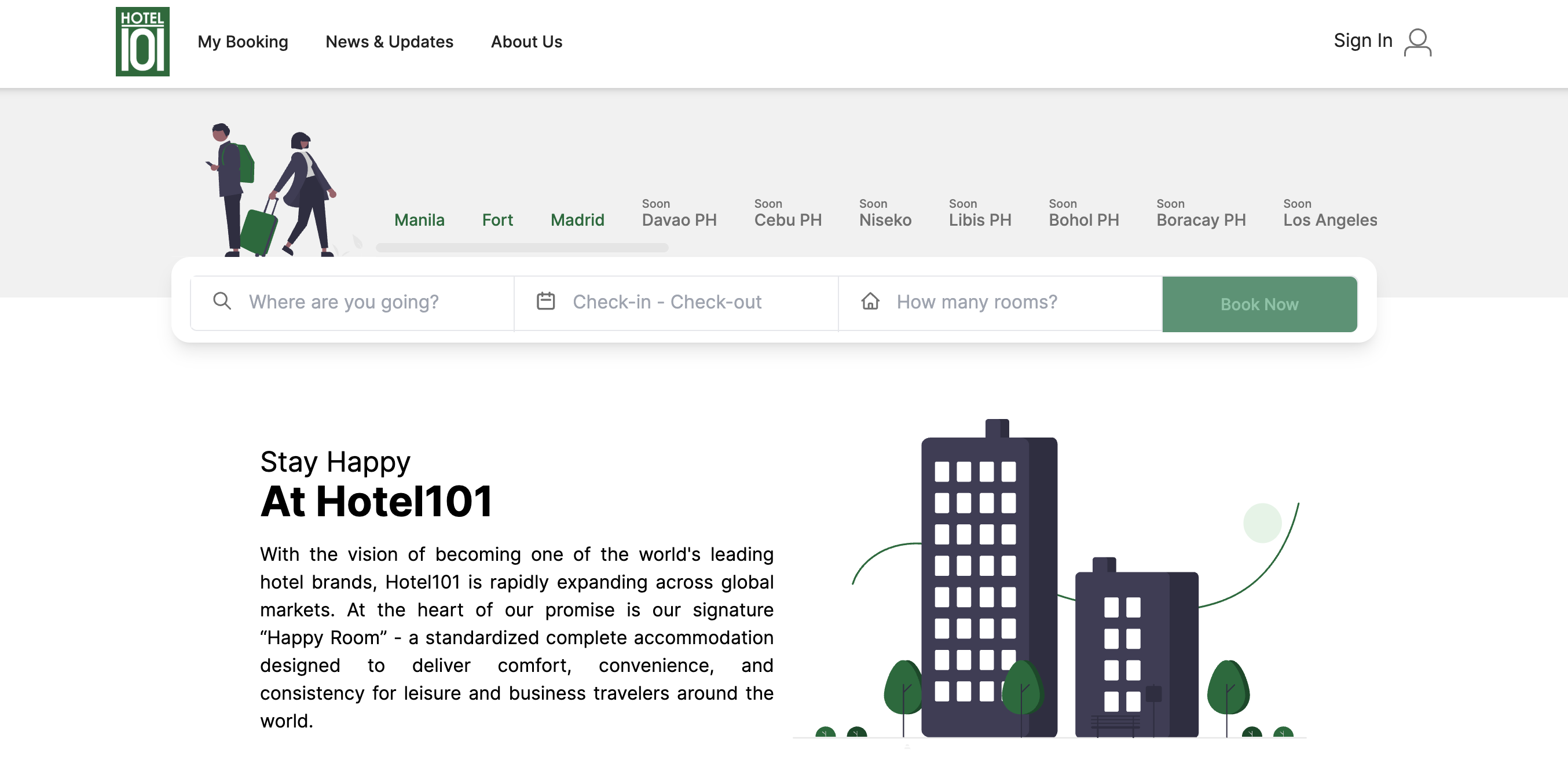Click the locations horizontal scrollbar

(522, 248)
